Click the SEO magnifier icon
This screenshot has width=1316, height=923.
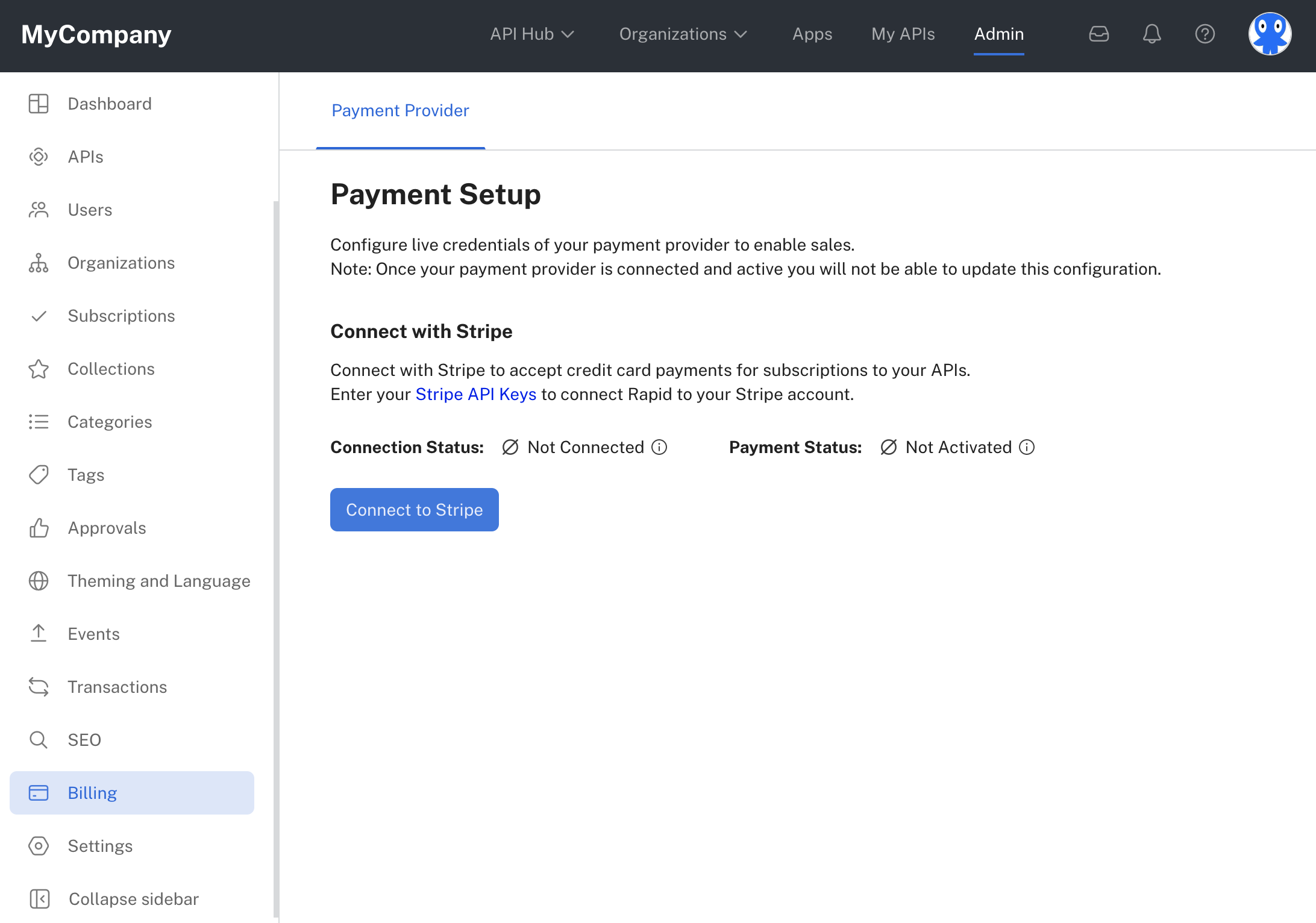[39, 740]
